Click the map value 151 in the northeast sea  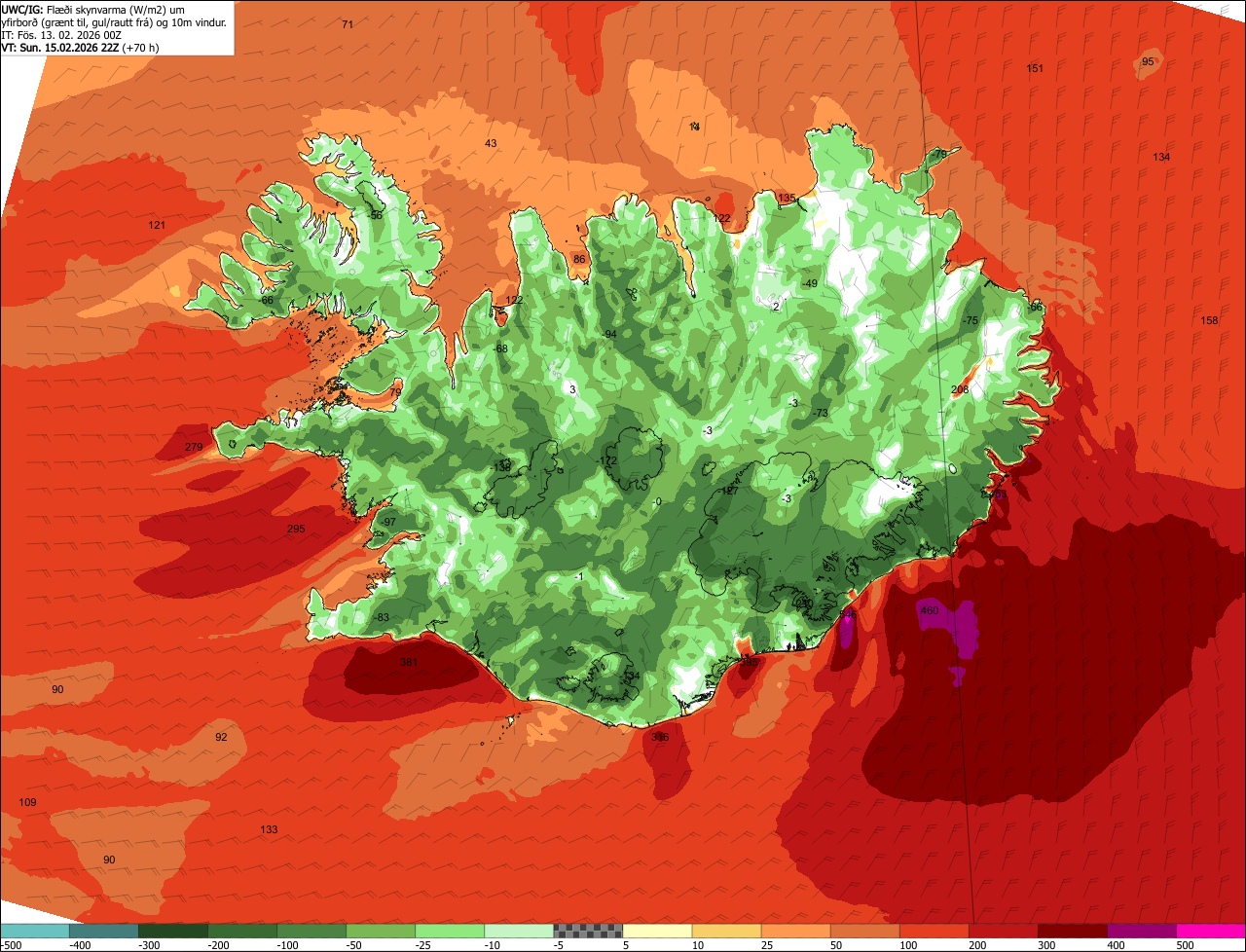pos(1035,68)
